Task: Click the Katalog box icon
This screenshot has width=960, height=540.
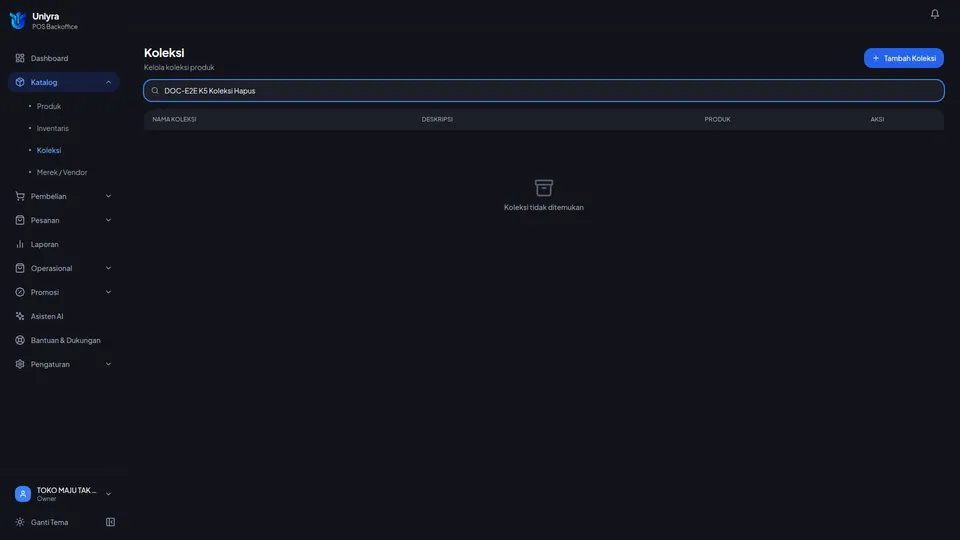Action: point(20,82)
